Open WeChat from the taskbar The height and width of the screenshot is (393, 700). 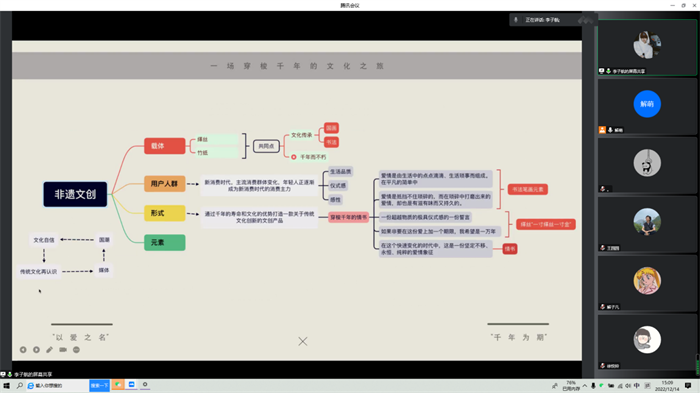(x=118, y=385)
